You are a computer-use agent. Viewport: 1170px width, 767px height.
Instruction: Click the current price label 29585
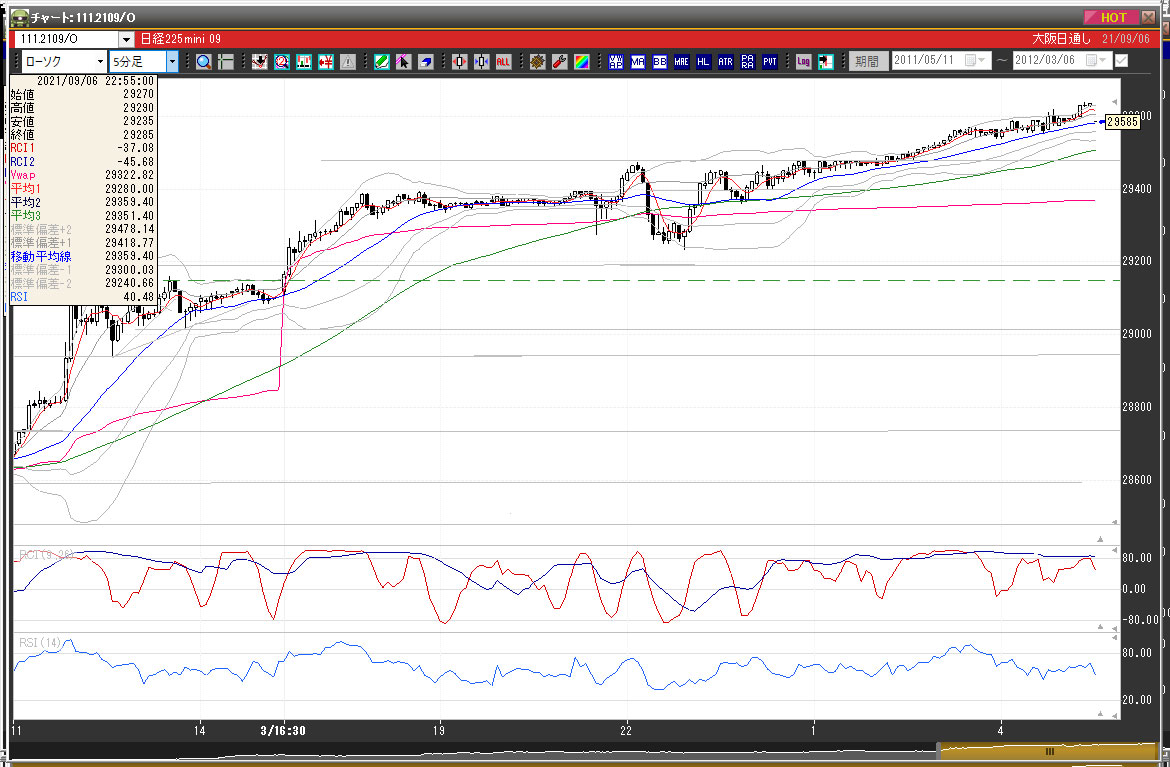click(1122, 122)
